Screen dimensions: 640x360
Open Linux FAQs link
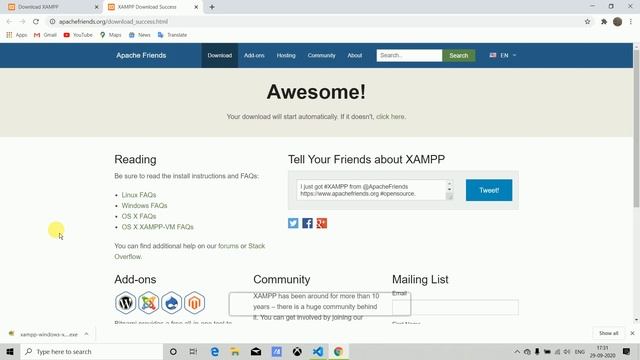139,195
